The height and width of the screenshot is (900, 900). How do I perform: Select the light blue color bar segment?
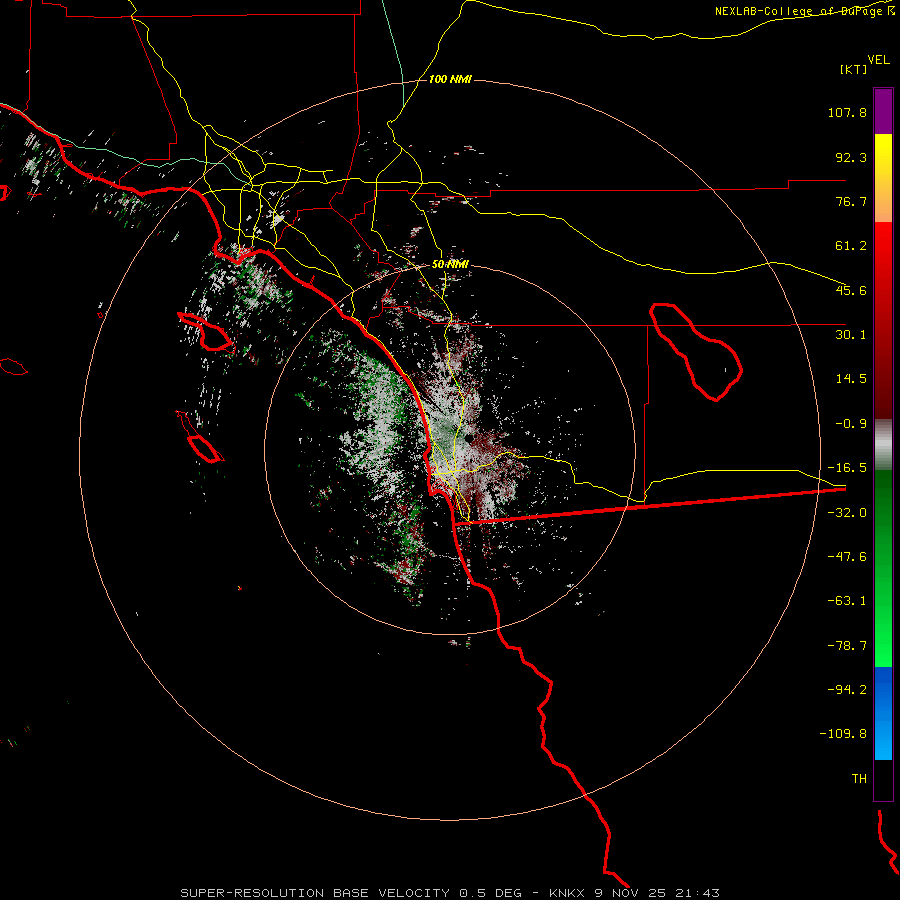click(883, 740)
